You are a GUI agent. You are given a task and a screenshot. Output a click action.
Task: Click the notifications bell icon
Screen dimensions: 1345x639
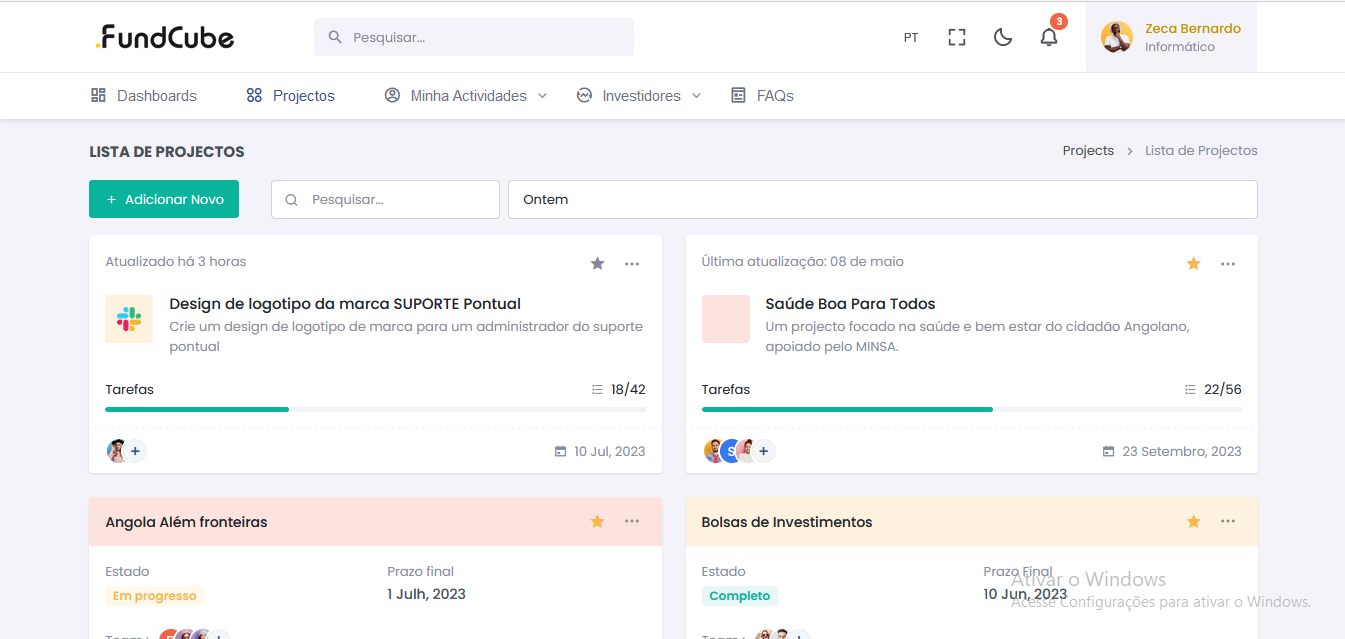pyautogui.click(x=1048, y=38)
